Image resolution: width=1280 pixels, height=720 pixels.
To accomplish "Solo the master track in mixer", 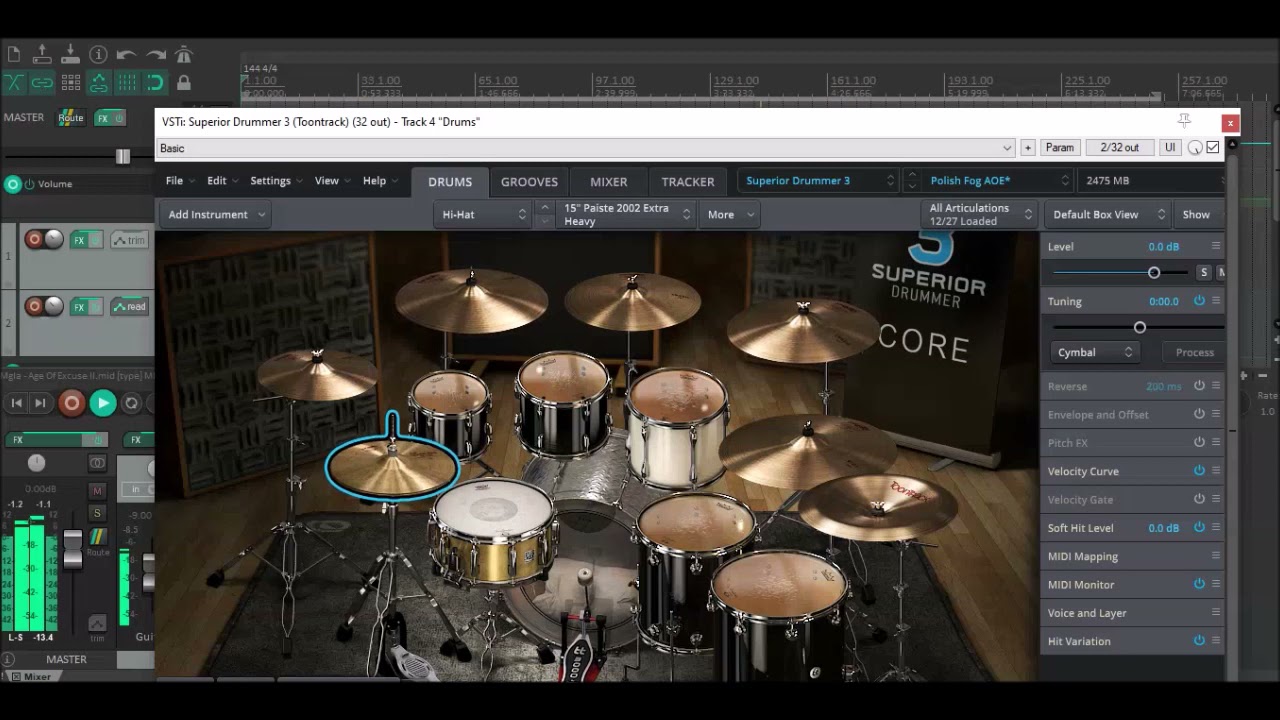I will (97, 513).
